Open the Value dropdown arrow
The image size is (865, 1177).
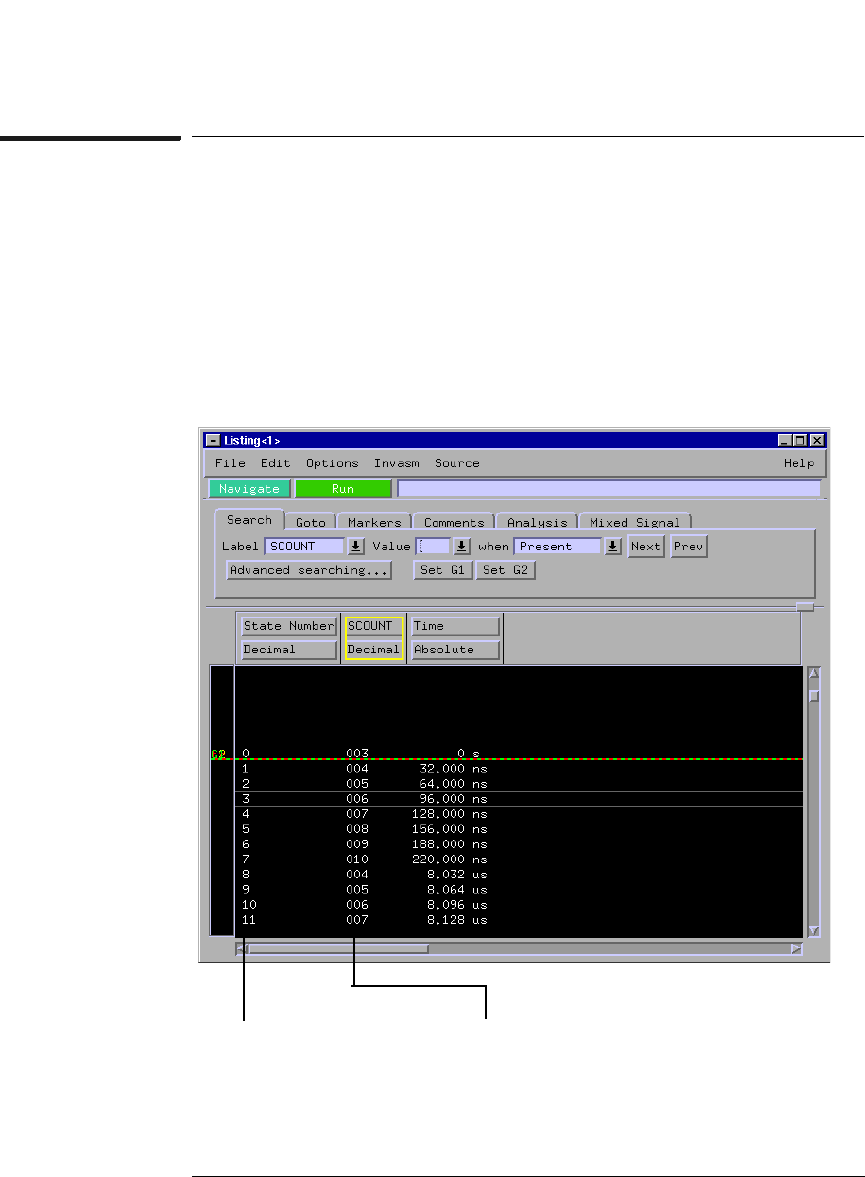[462, 546]
